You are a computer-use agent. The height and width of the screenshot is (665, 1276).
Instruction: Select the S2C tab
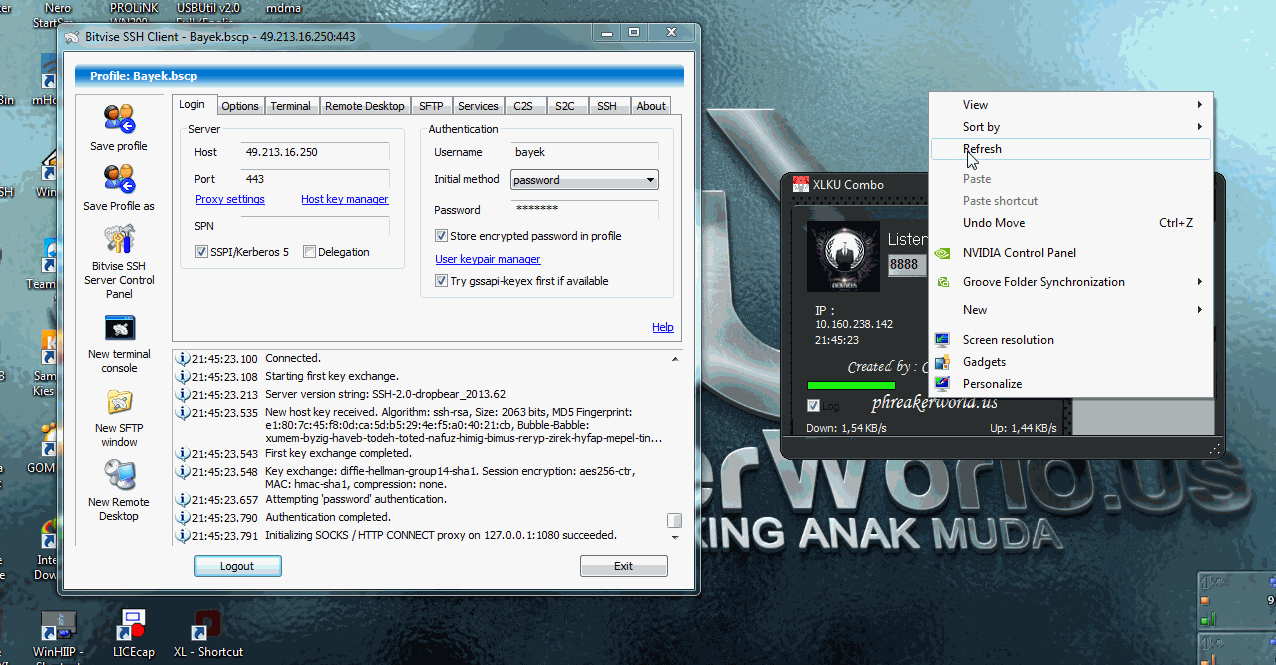point(565,106)
